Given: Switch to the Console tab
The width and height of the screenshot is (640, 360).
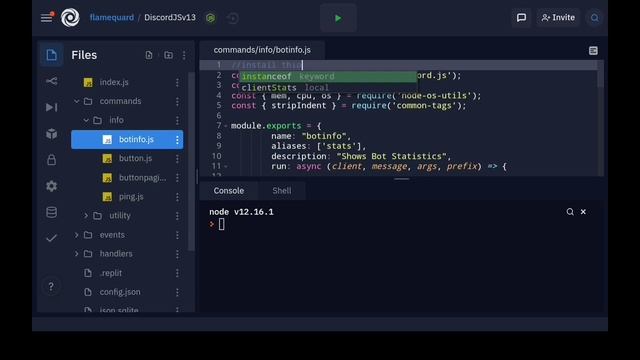Looking at the screenshot, I should (229, 191).
